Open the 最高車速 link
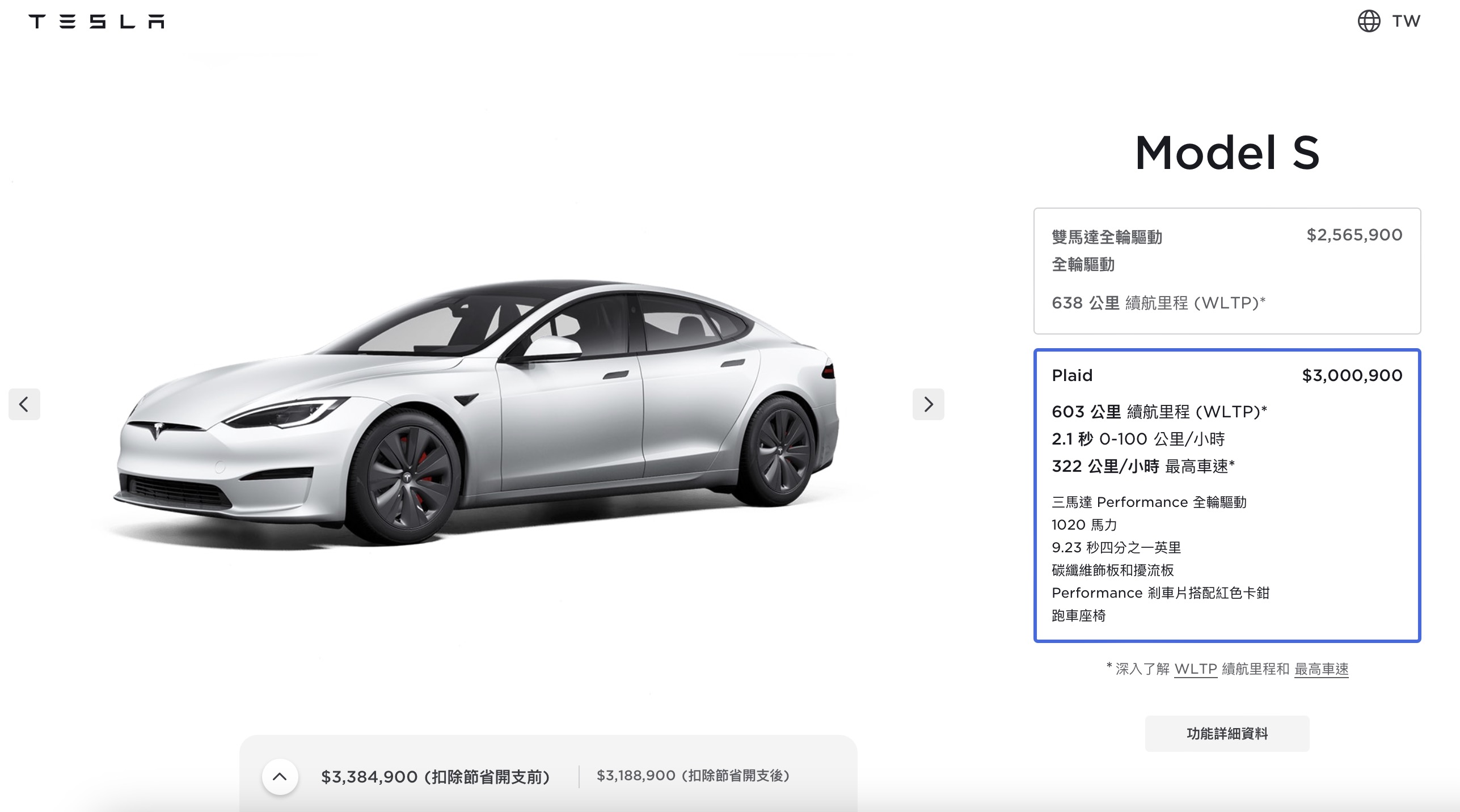This screenshot has height=812, width=1460. click(x=1321, y=669)
